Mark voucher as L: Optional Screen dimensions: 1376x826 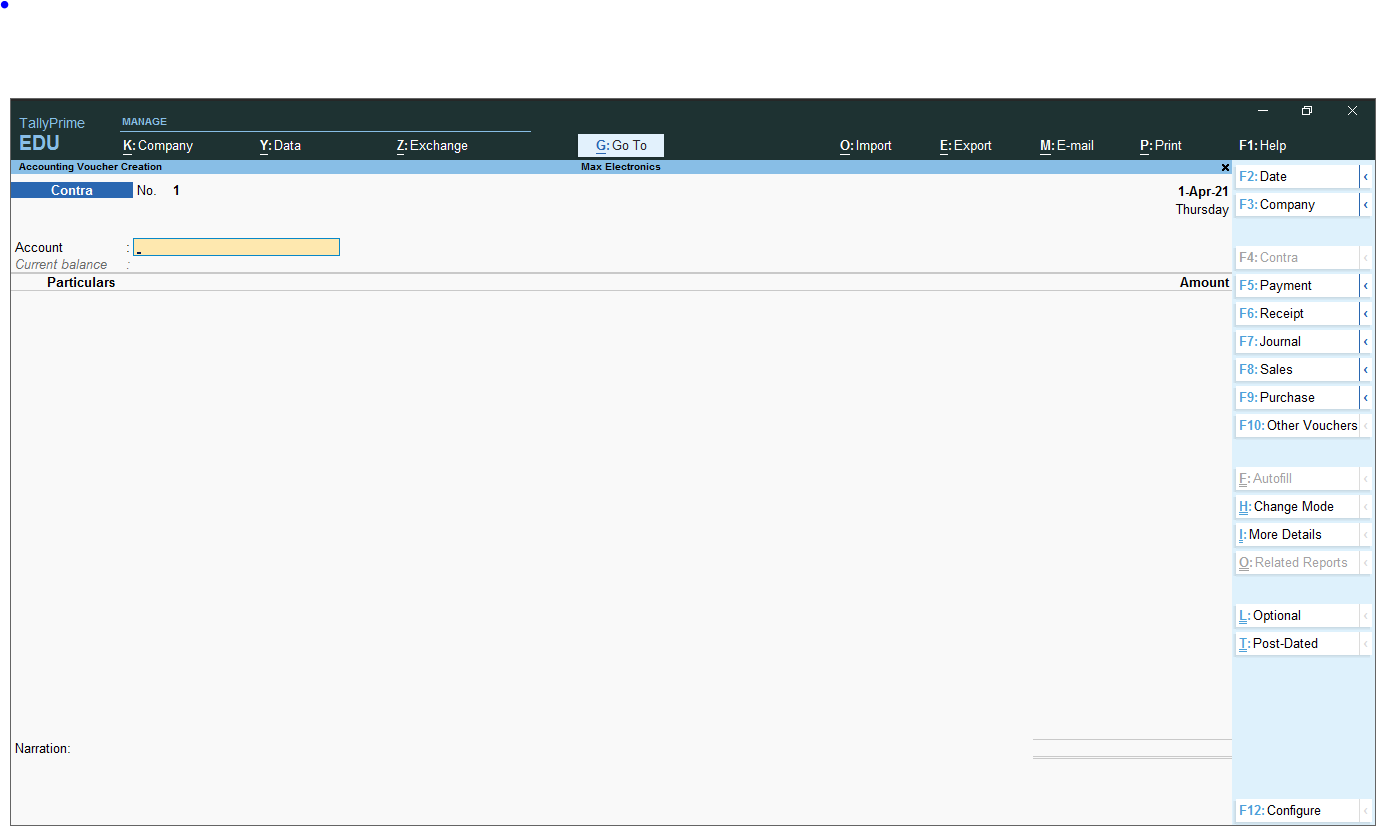pyautogui.click(x=1297, y=615)
